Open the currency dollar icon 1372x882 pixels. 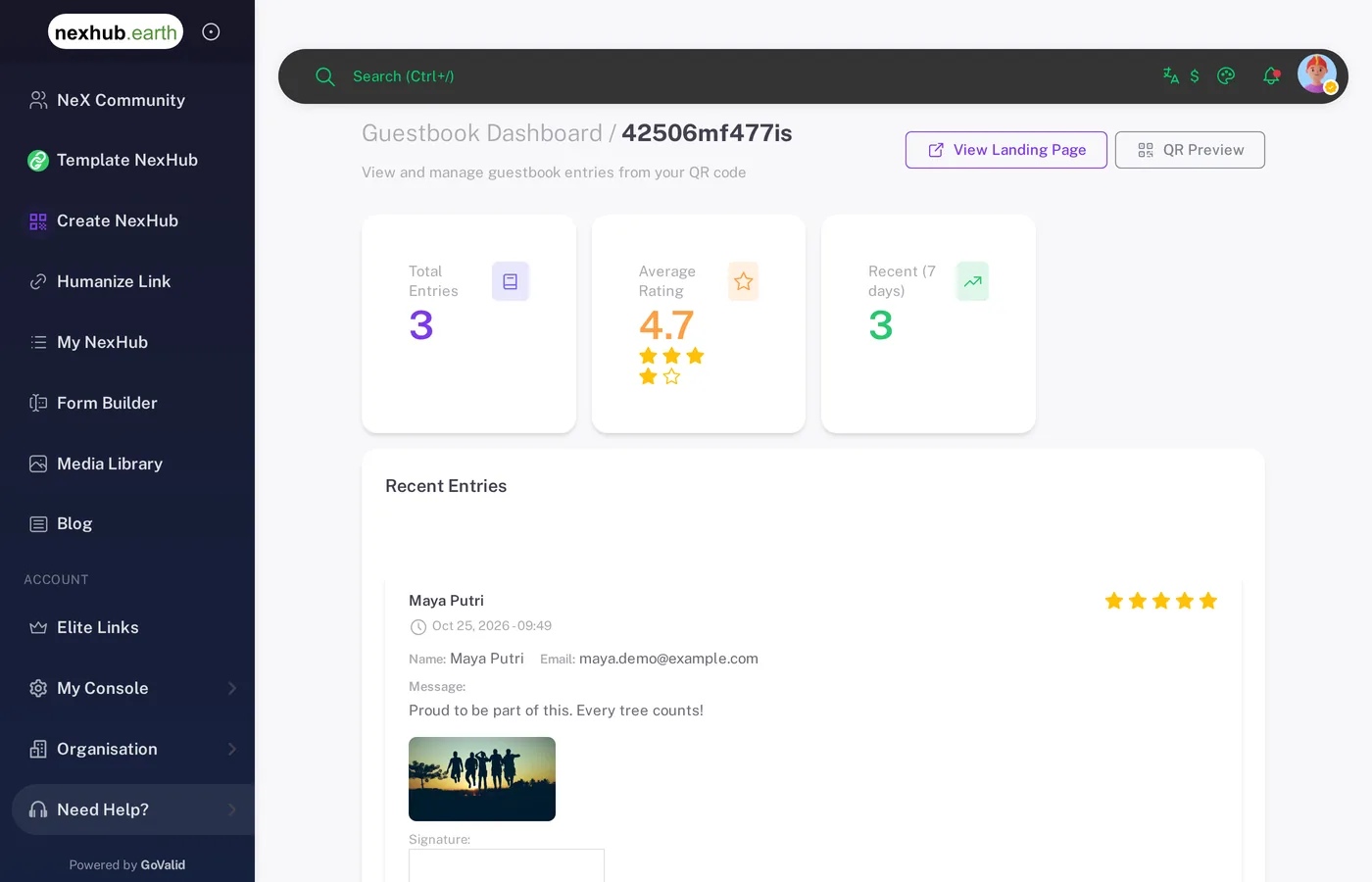[x=1195, y=75]
